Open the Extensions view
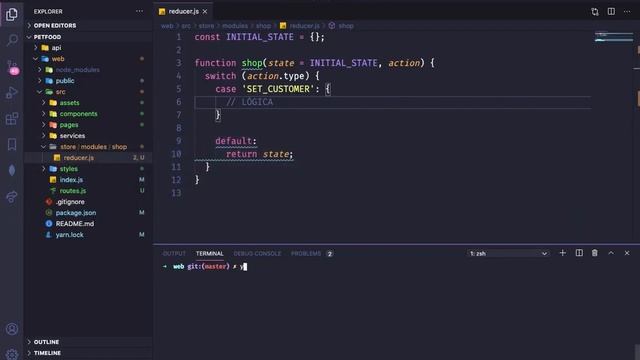The width and height of the screenshot is (640, 360). 12,119
